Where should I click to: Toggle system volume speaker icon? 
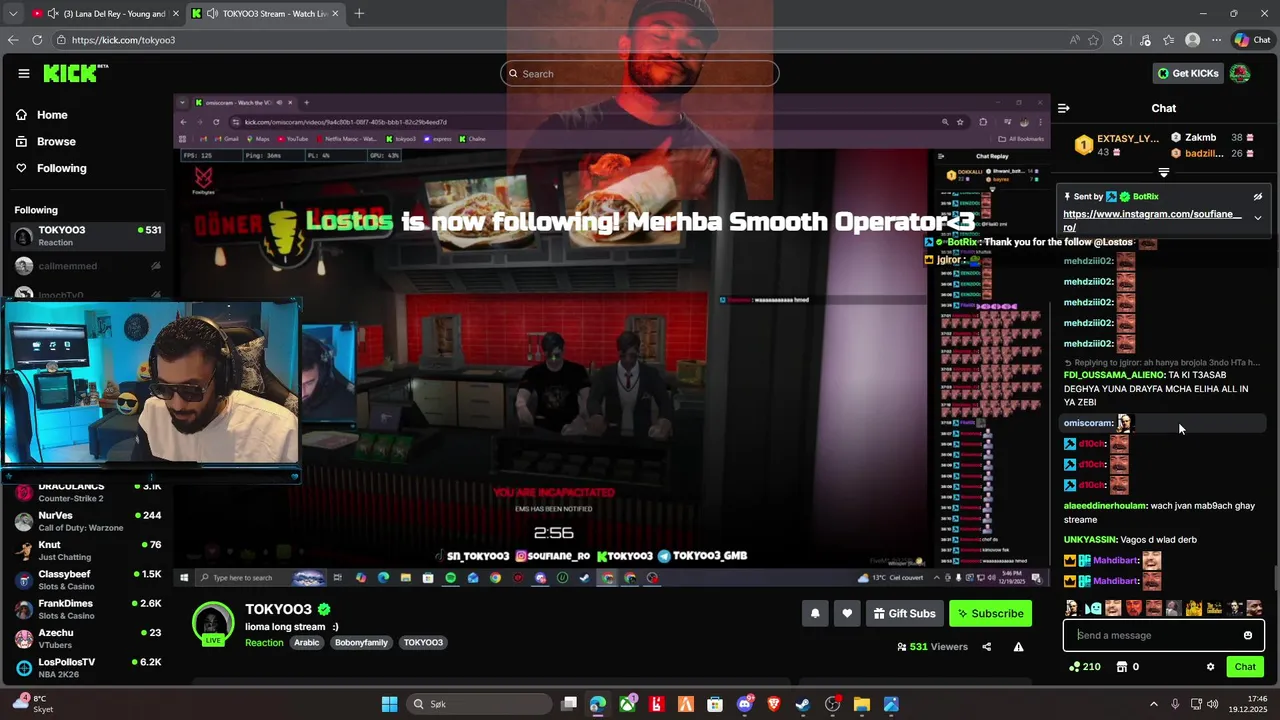tap(1213, 704)
